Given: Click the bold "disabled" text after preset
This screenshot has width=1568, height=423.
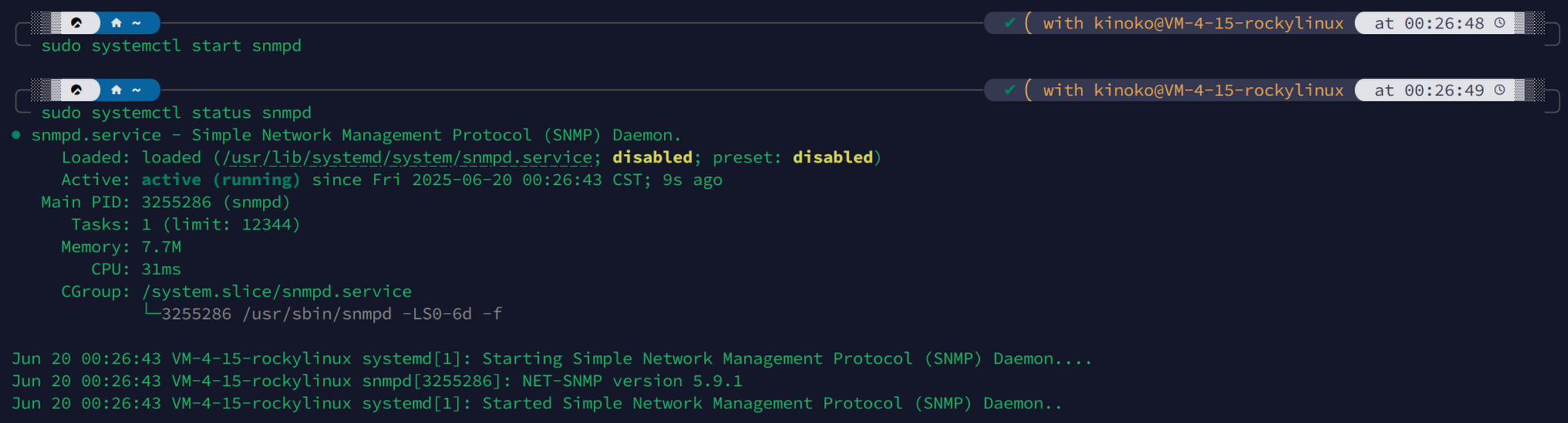Looking at the screenshot, I should (x=833, y=157).
